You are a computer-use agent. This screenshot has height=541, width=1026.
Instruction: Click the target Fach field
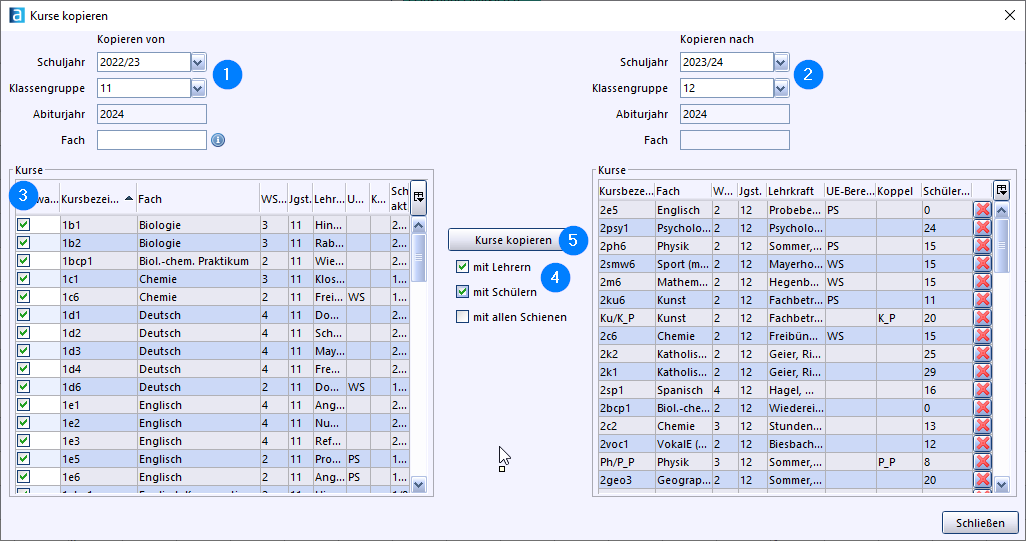(x=734, y=140)
